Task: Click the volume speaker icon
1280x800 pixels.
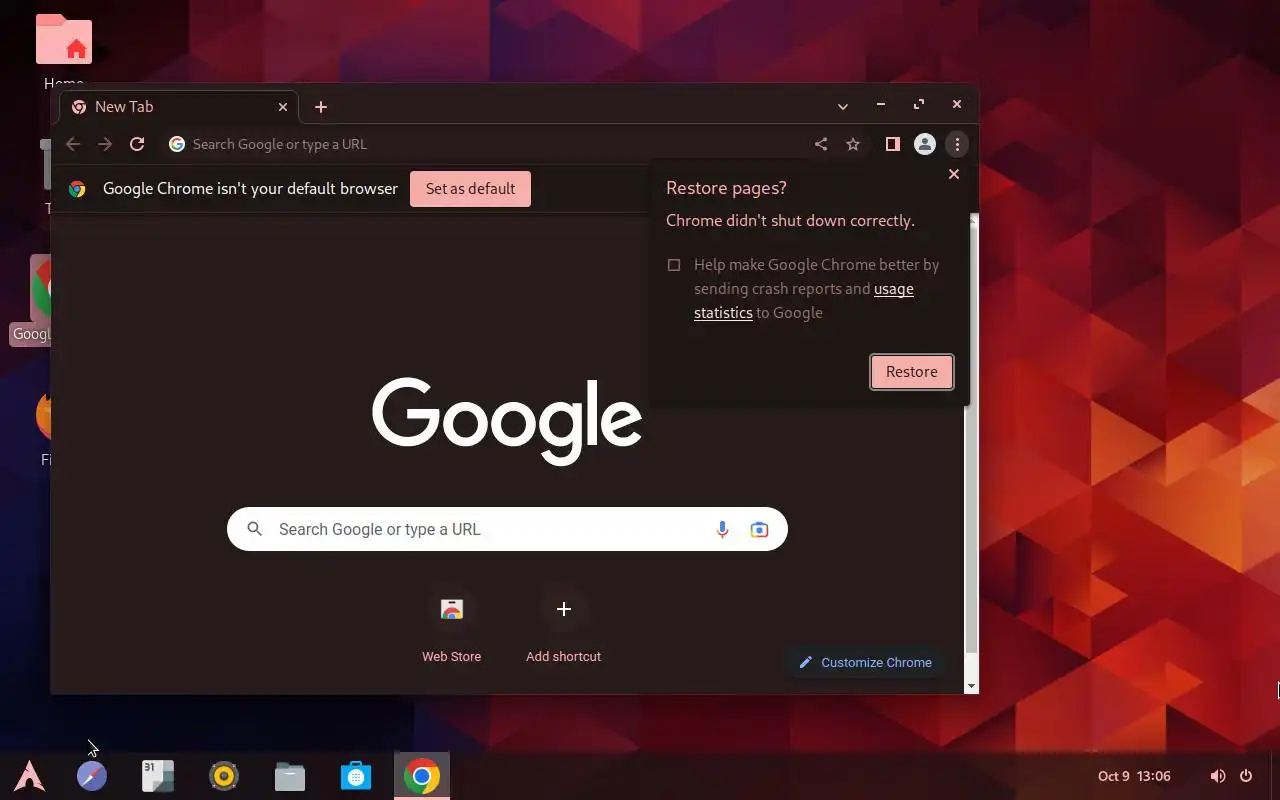Action: click(x=1218, y=776)
